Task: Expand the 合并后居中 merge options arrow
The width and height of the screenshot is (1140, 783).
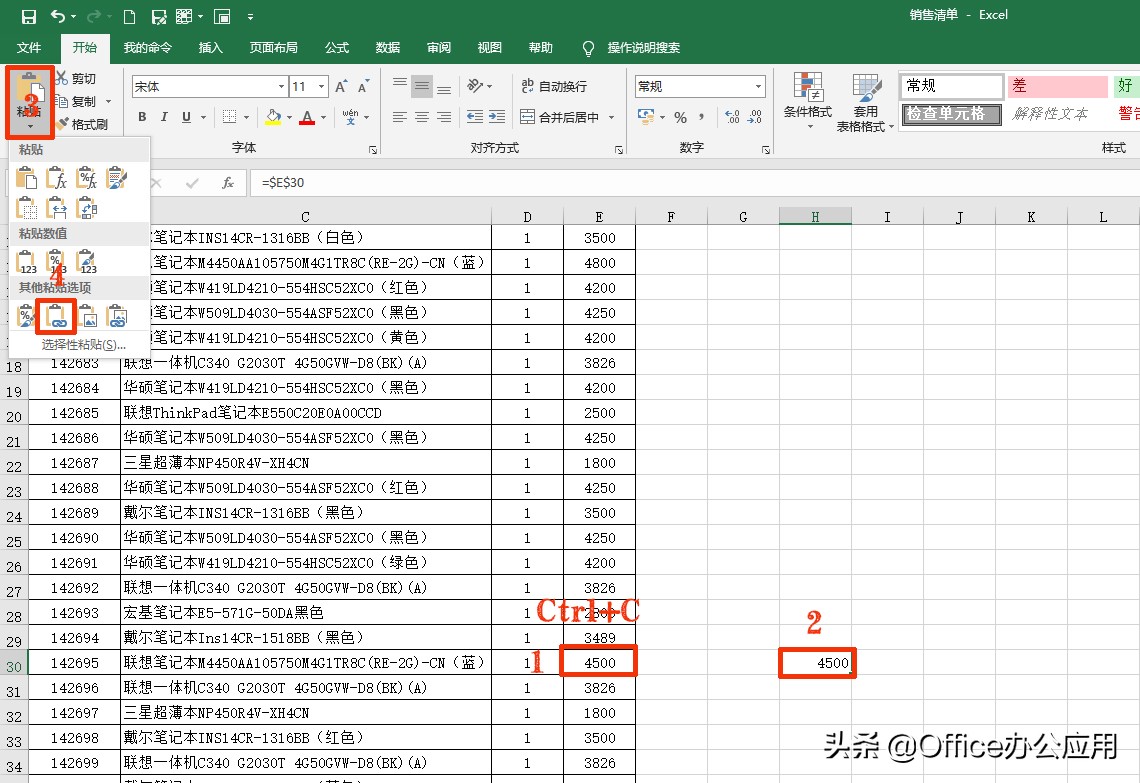Action: (611, 117)
